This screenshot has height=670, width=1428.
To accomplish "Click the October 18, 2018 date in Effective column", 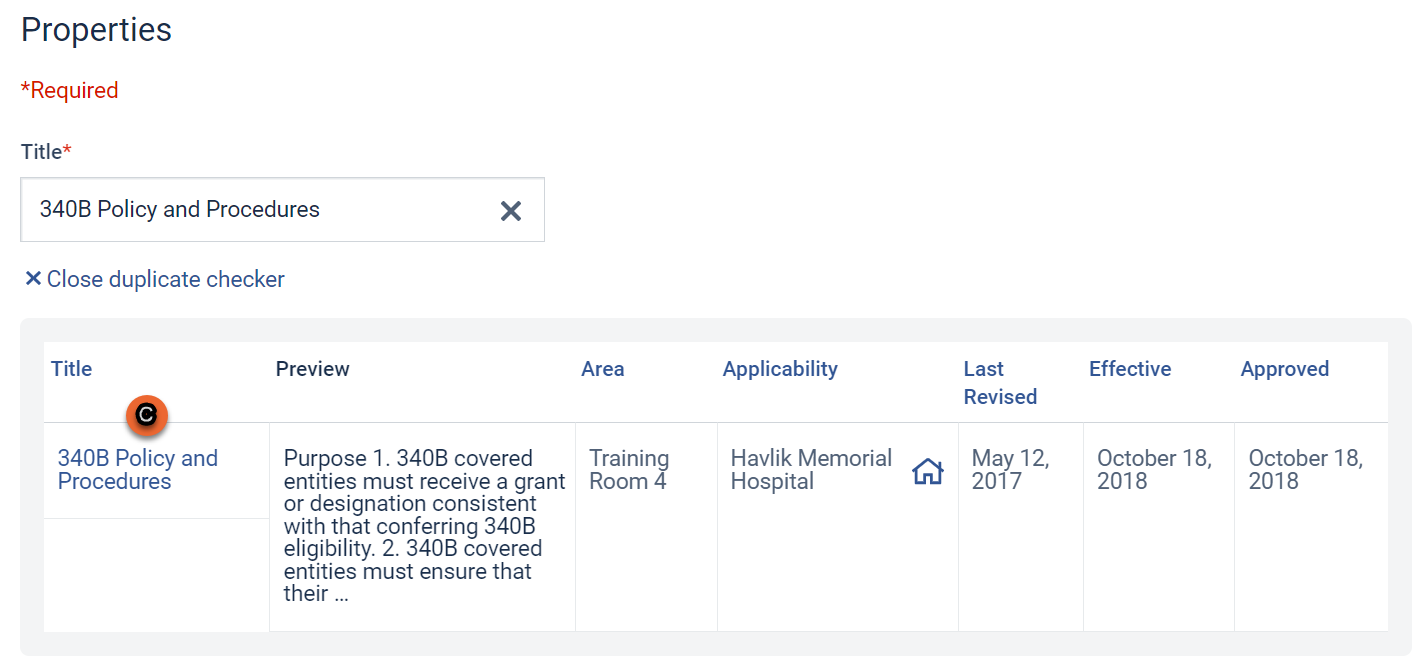I will 1154,469.
